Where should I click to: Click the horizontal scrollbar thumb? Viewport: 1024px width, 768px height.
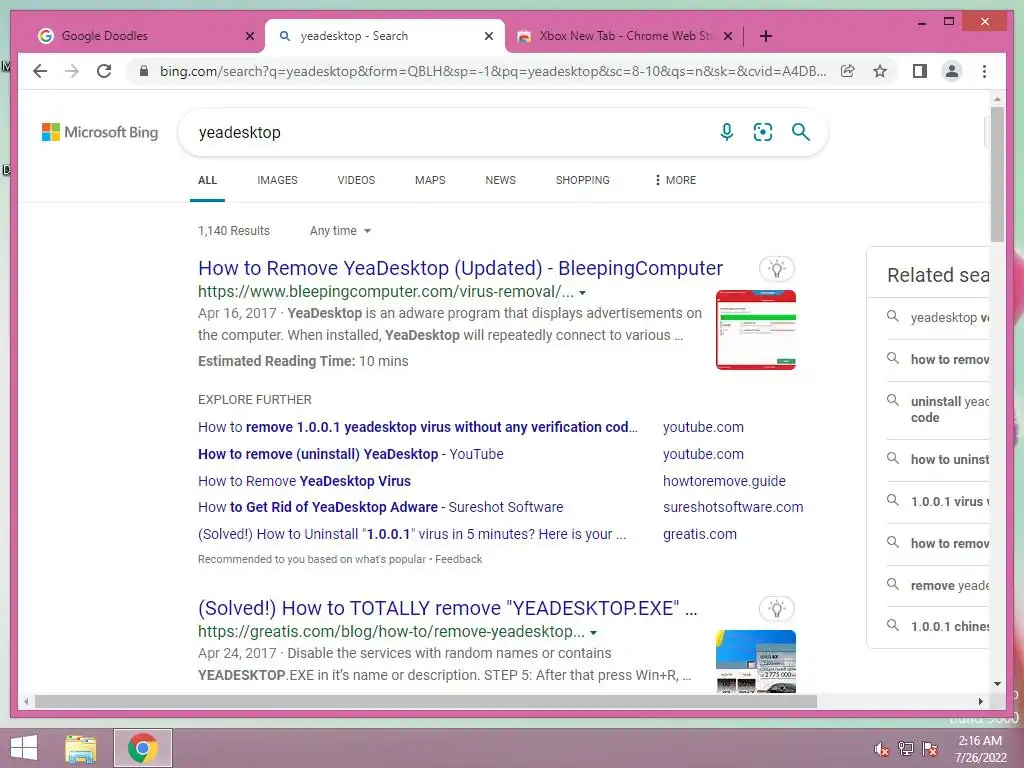pos(426,701)
